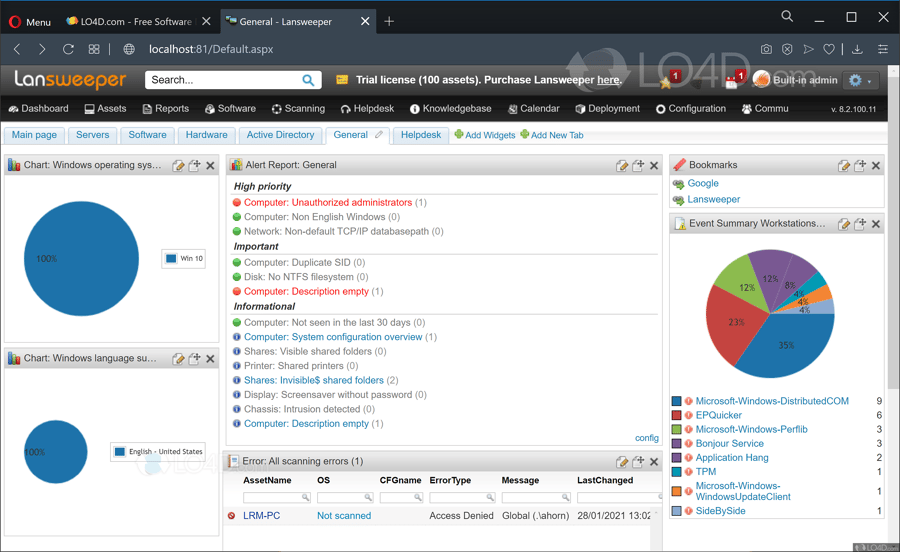The height and width of the screenshot is (552, 900).
Task: Follow the 'here' purchase link
Action: coord(608,80)
